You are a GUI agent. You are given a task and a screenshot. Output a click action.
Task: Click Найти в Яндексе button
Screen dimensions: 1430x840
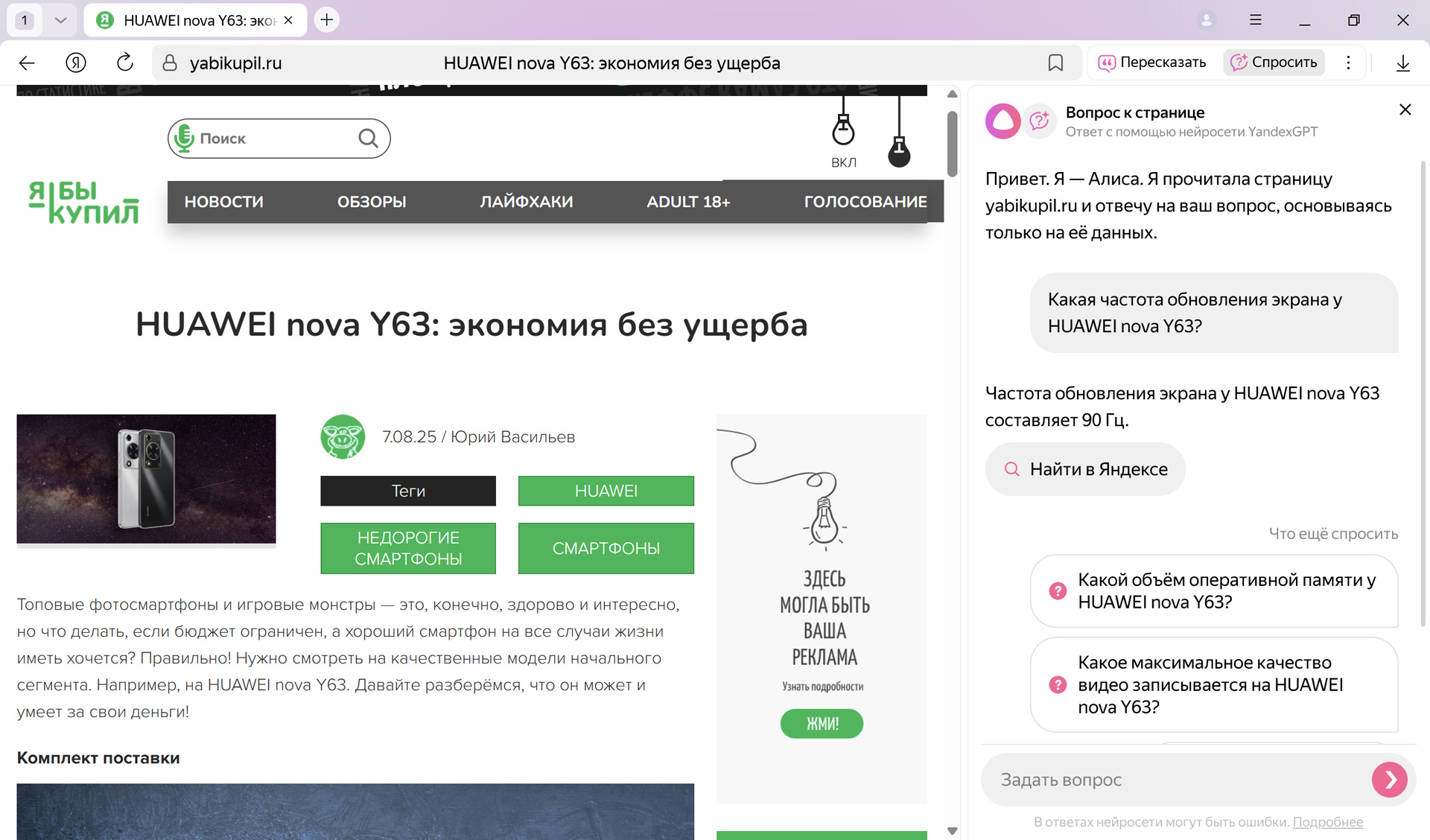click(x=1085, y=469)
